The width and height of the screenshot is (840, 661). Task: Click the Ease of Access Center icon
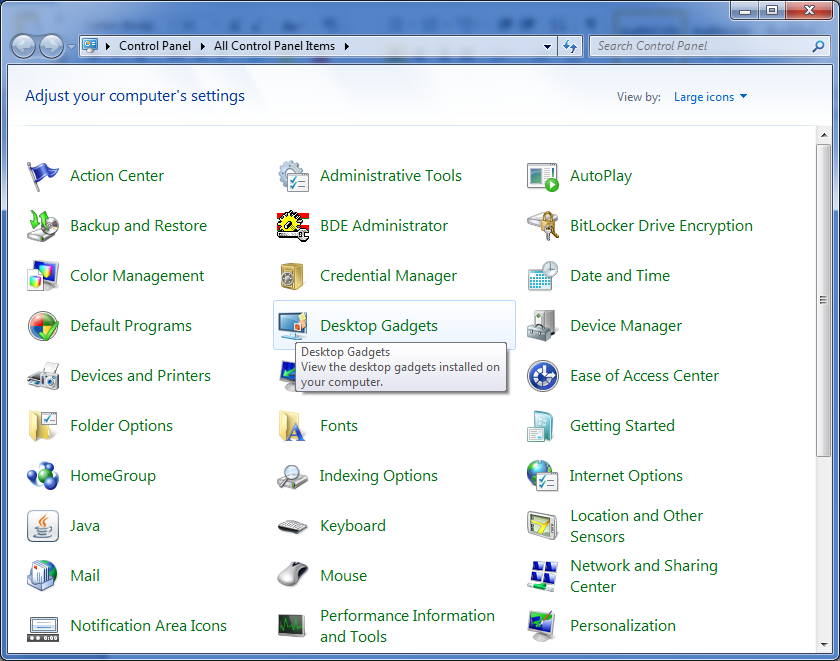(543, 376)
